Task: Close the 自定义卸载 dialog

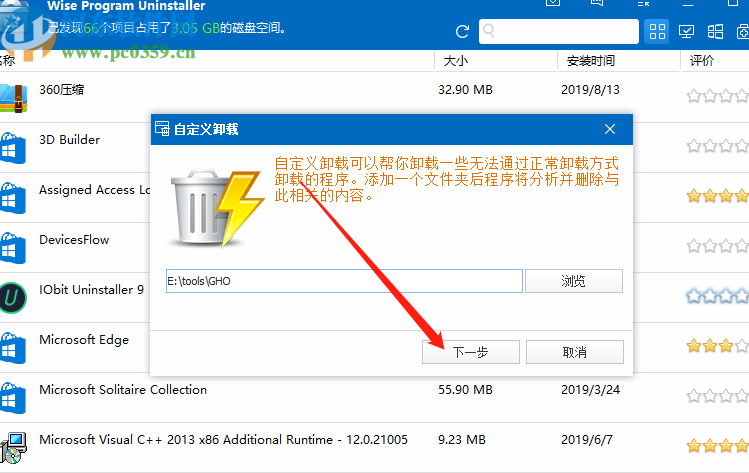Action: (x=610, y=129)
